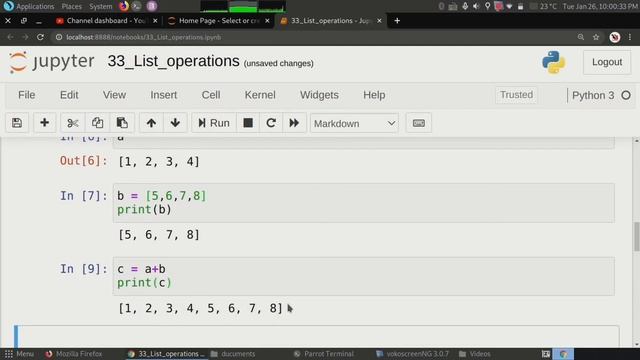Image resolution: width=640 pixels, height=360 pixels.
Task: Reload the page
Action: tap(40, 37)
